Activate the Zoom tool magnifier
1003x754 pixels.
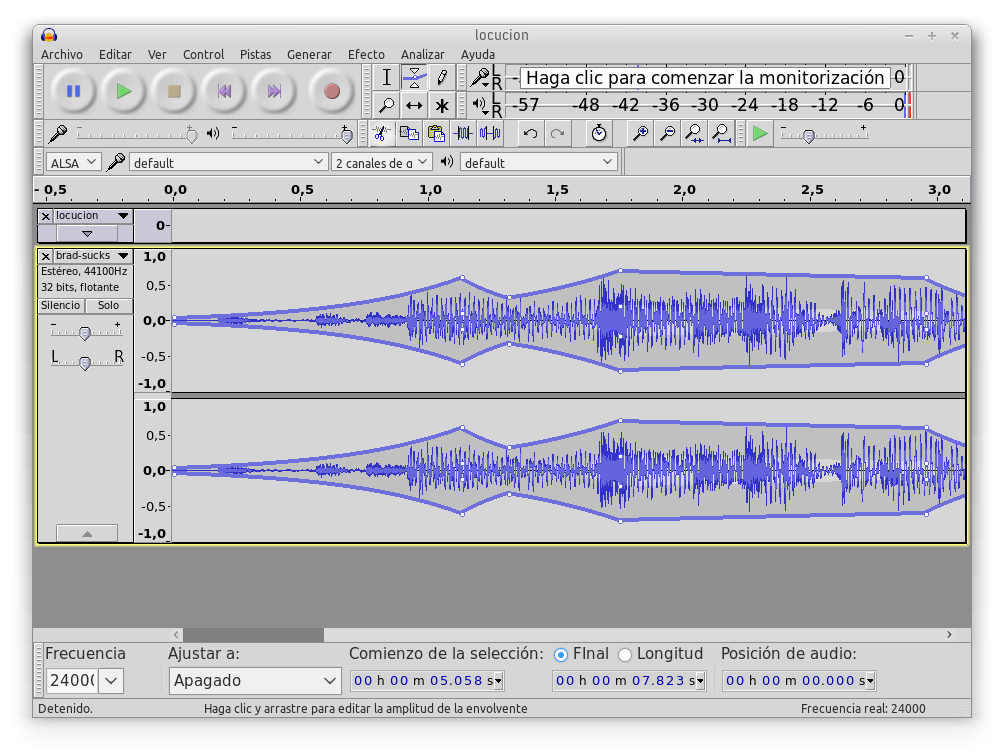coord(387,105)
